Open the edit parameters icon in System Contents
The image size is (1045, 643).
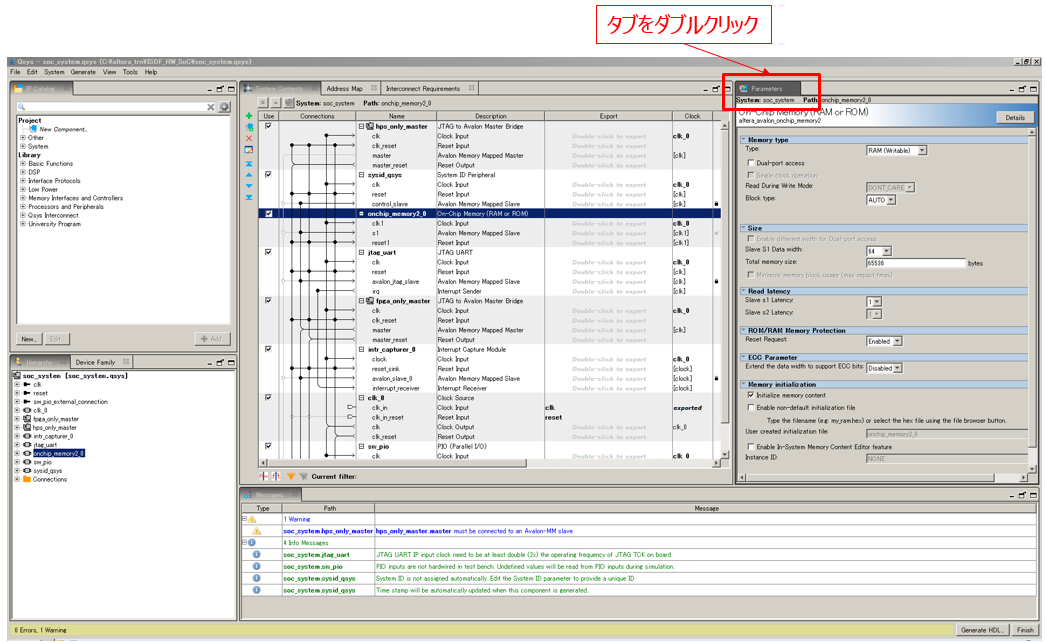click(x=249, y=149)
